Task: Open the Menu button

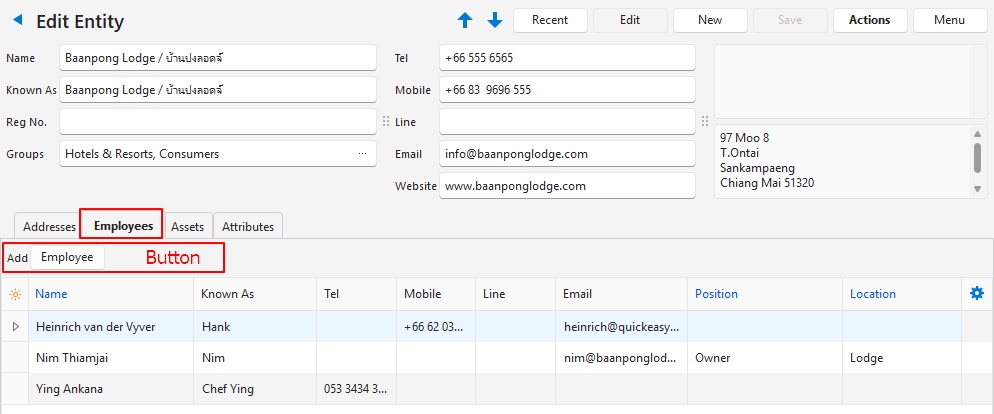Action: coord(949,20)
